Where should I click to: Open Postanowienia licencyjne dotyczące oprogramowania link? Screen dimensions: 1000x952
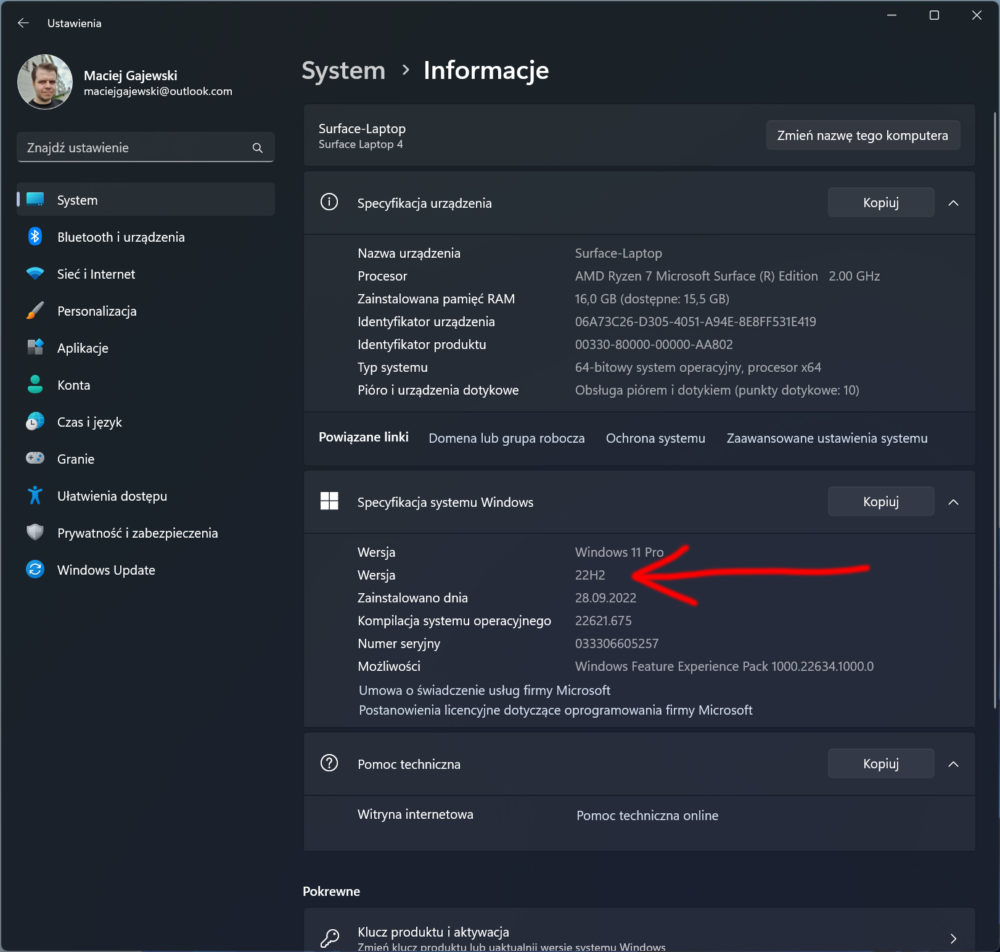coord(555,710)
